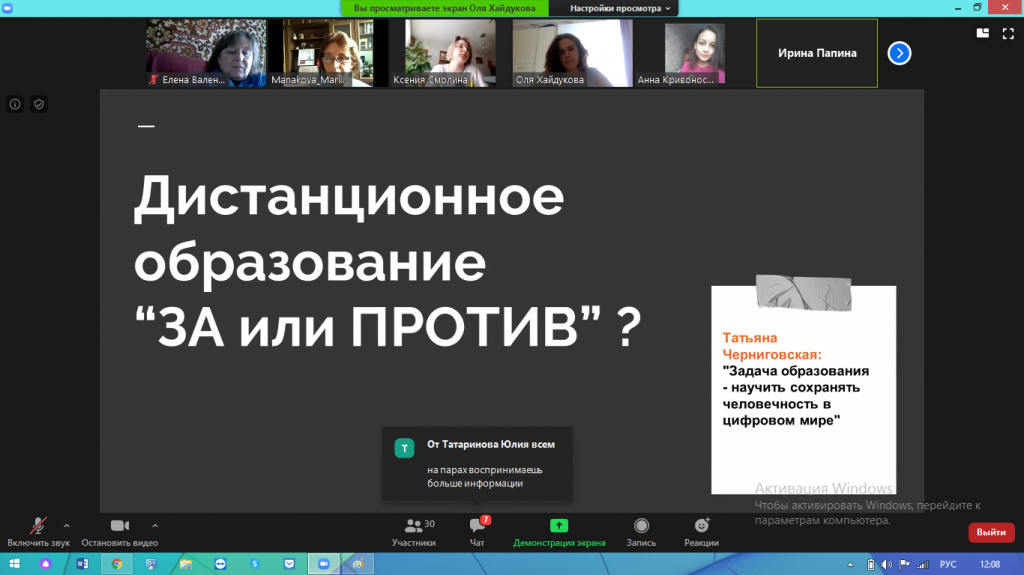Image resolution: width=1024 pixels, height=575 pixels.
Task: Open the Реакции reactions menu
Action: click(x=701, y=531)
